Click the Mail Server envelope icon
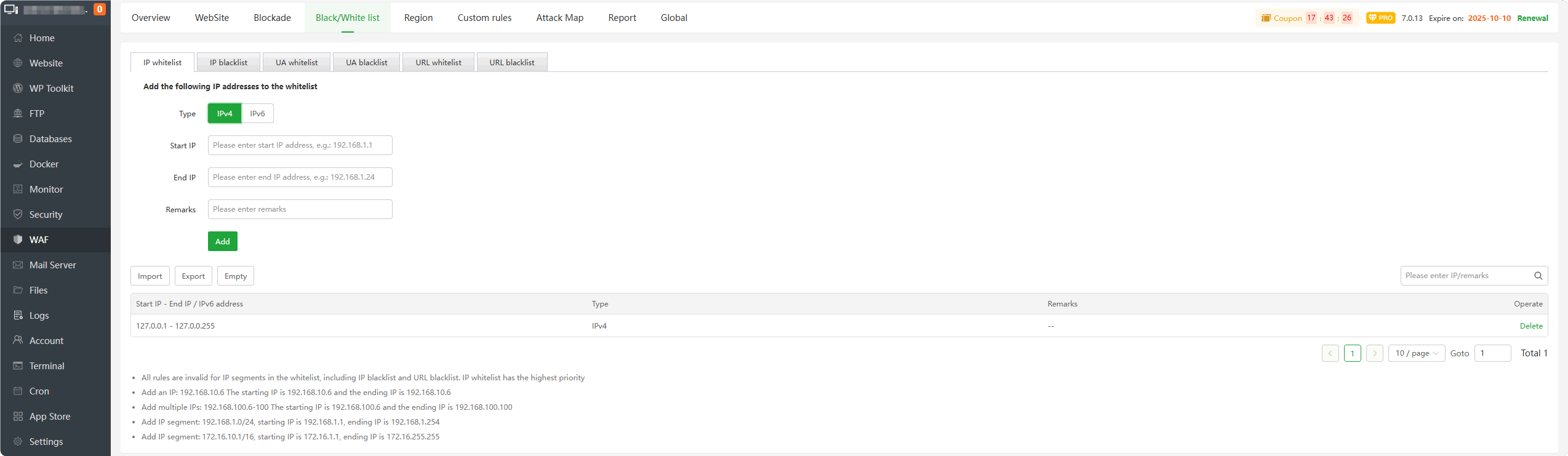This screenshot has width=1568, height=456. click(18, 265)
